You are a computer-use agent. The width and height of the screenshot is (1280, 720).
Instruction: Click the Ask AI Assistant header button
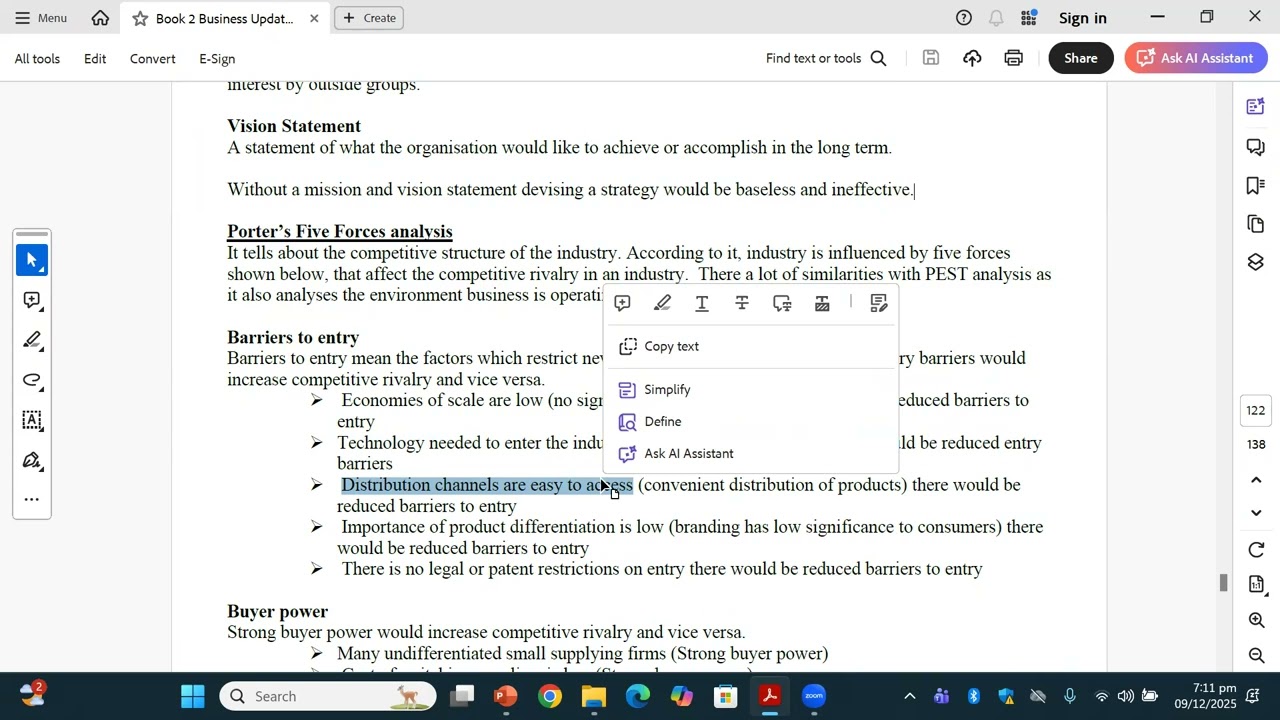click(x=1196, y=58)
